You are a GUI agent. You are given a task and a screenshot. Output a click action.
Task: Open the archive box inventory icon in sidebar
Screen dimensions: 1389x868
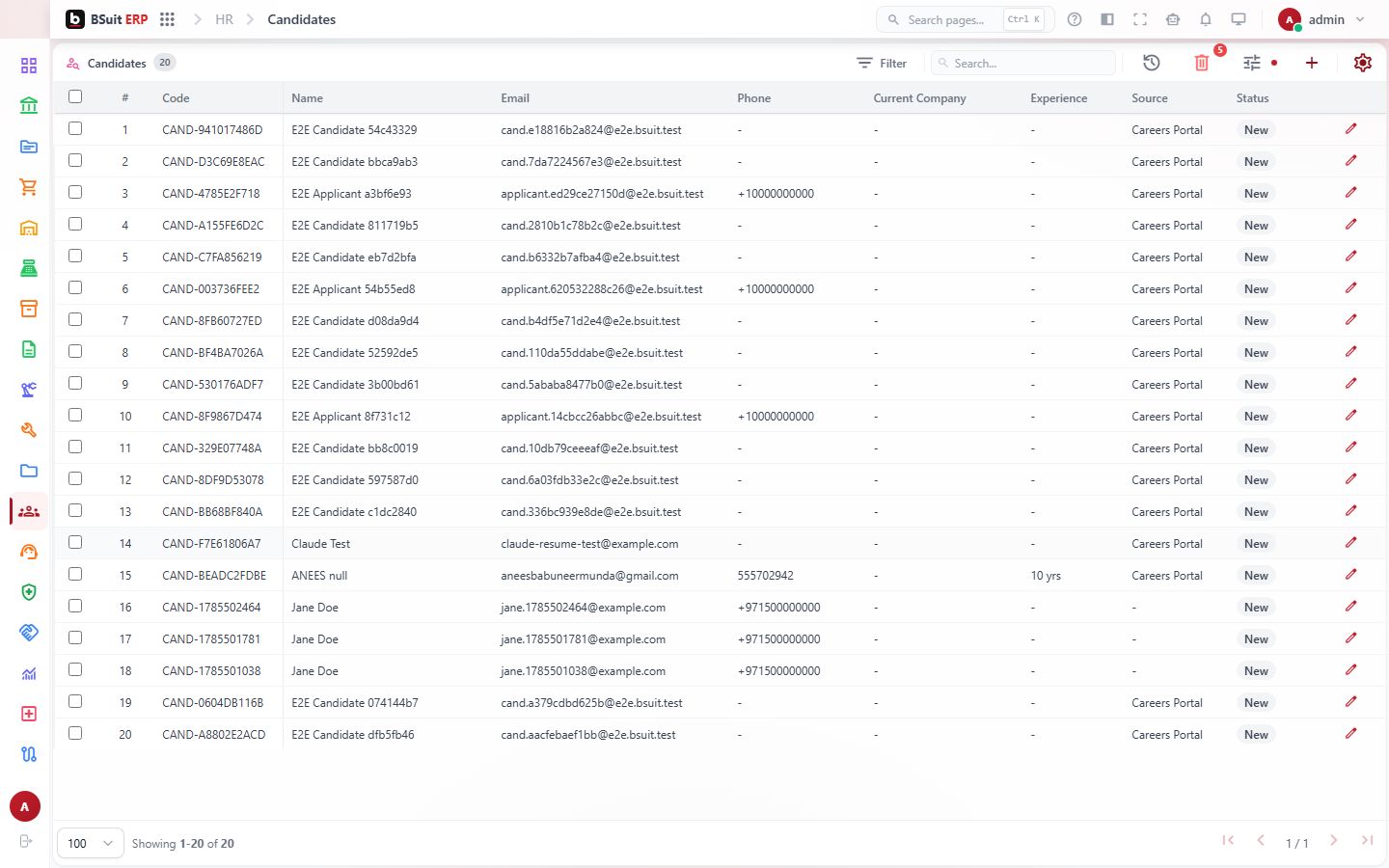[29, 309]
